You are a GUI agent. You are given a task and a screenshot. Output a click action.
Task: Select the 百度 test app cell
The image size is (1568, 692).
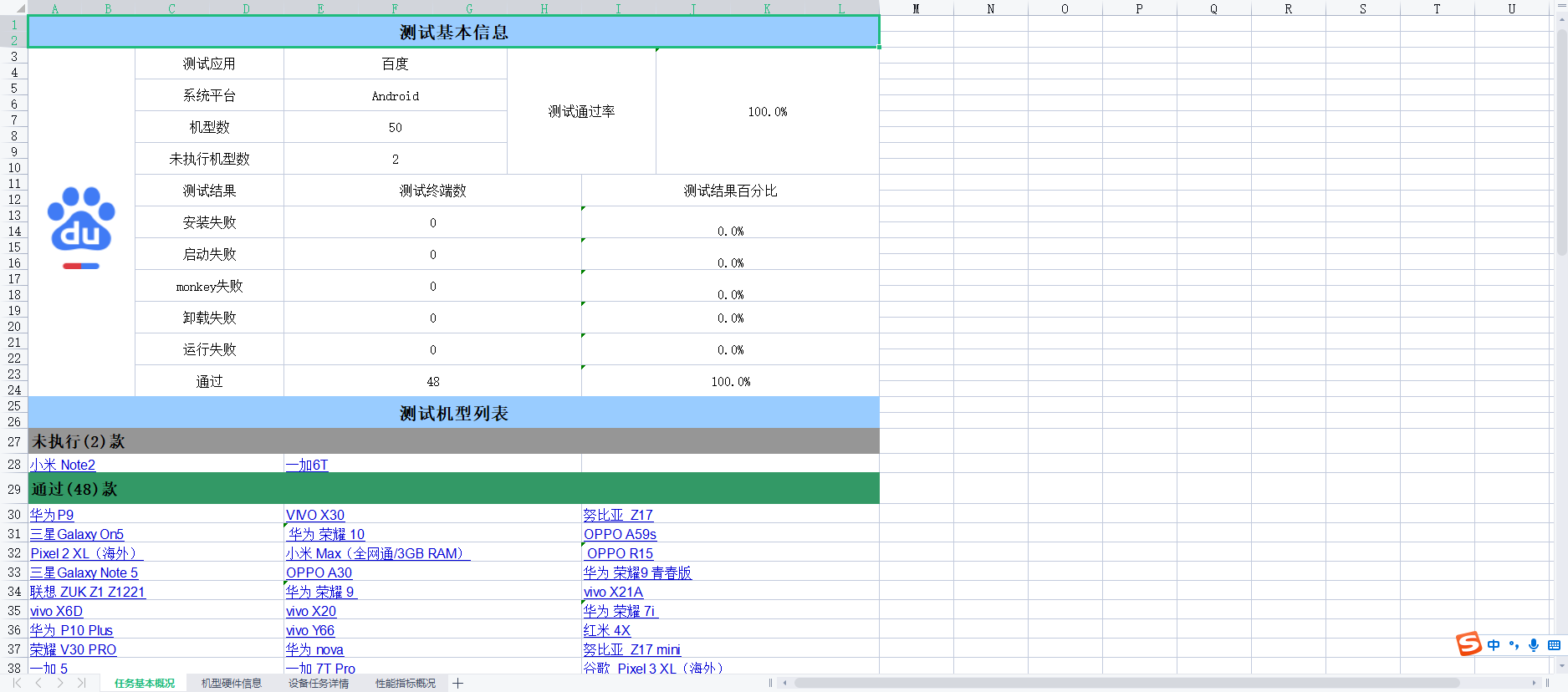pyautogui.click(x=396, y=64)
